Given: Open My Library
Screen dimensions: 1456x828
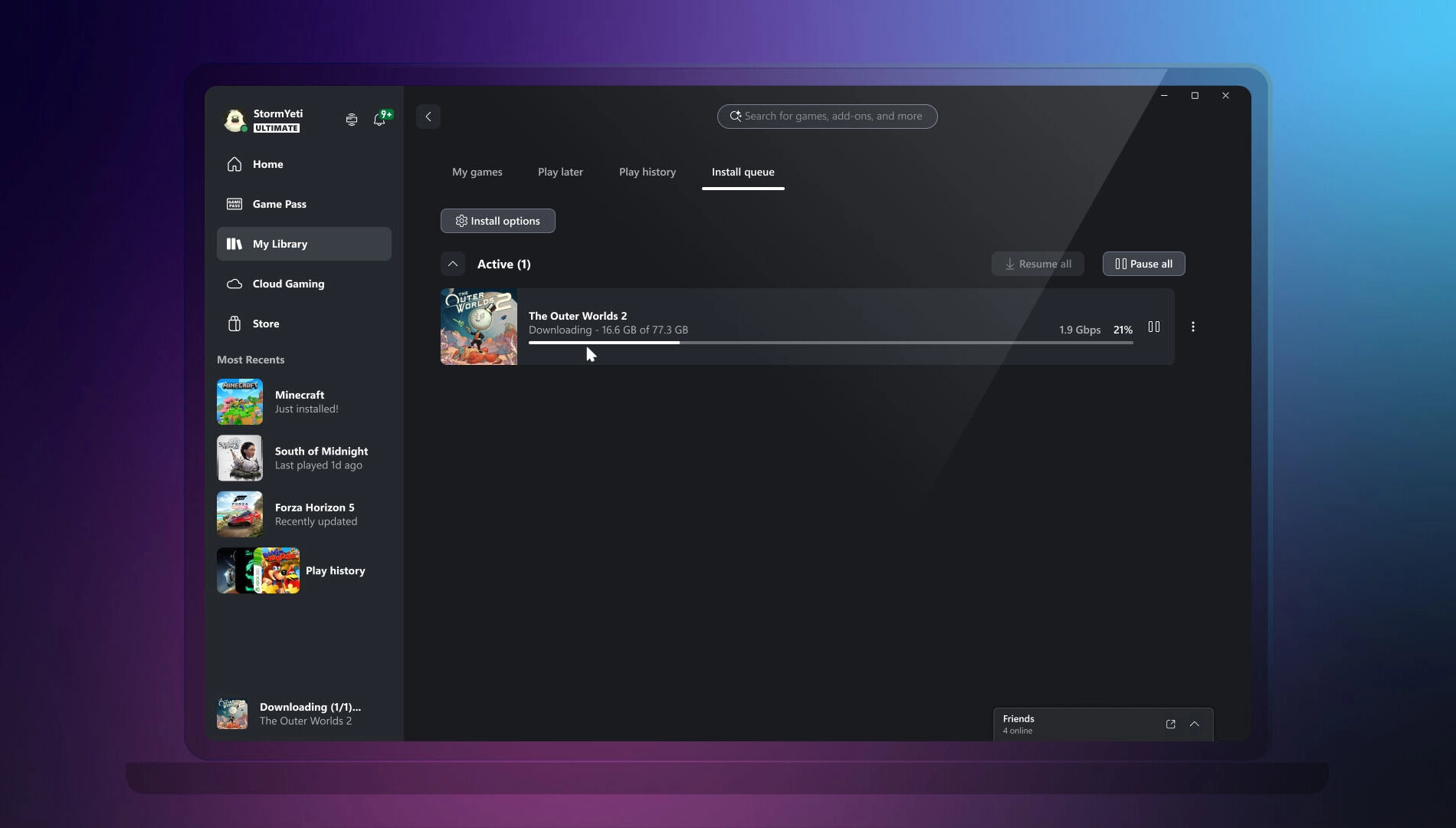Looking at the screenshot, I should point(280,244).
